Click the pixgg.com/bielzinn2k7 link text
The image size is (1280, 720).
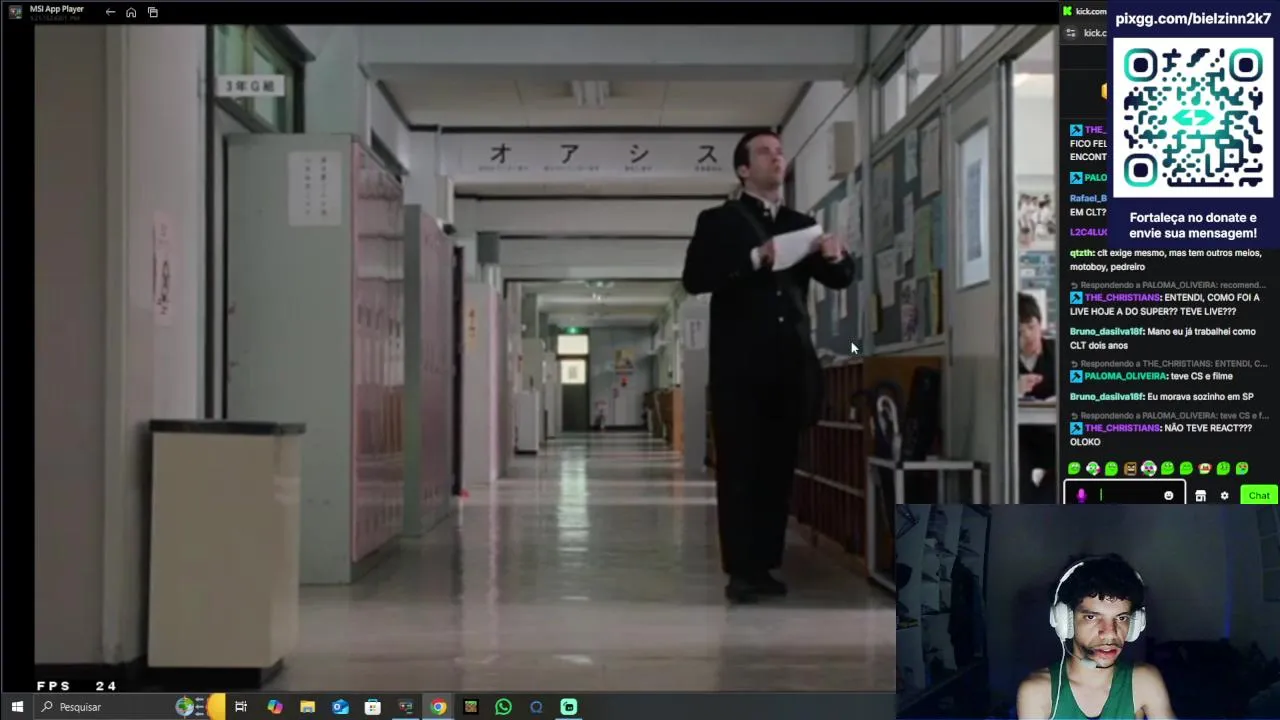(1192, 19)
